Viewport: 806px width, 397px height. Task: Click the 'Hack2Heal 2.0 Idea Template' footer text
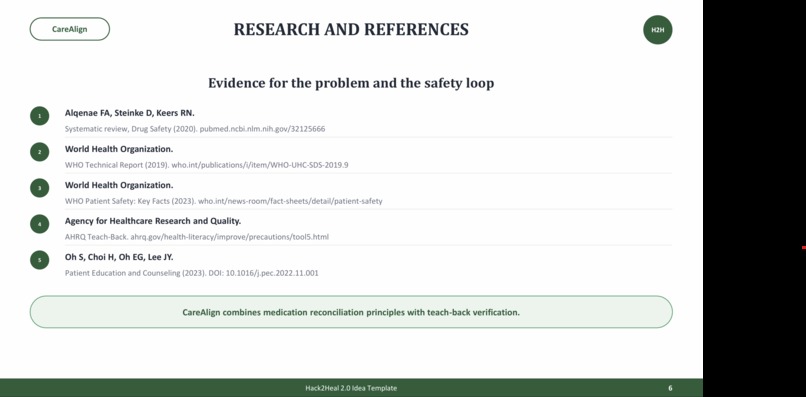351,388
